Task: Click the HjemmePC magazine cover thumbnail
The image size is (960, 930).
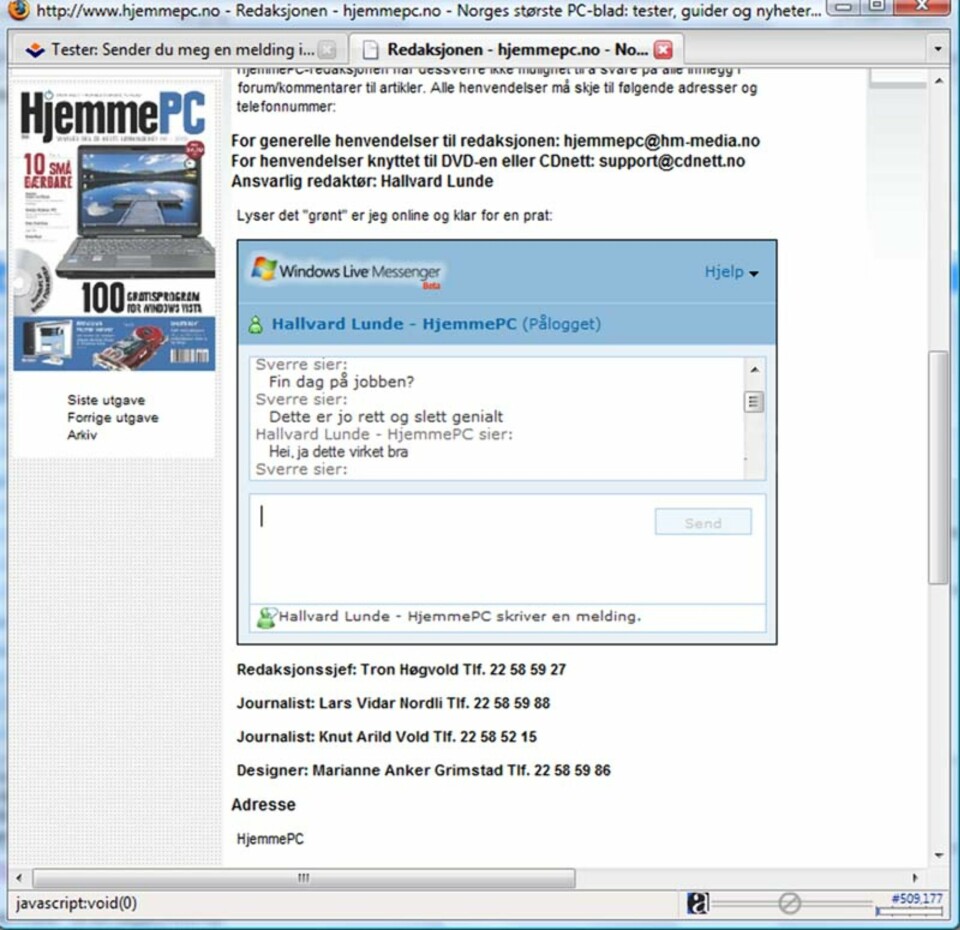Action: click(x=114, y=230)
